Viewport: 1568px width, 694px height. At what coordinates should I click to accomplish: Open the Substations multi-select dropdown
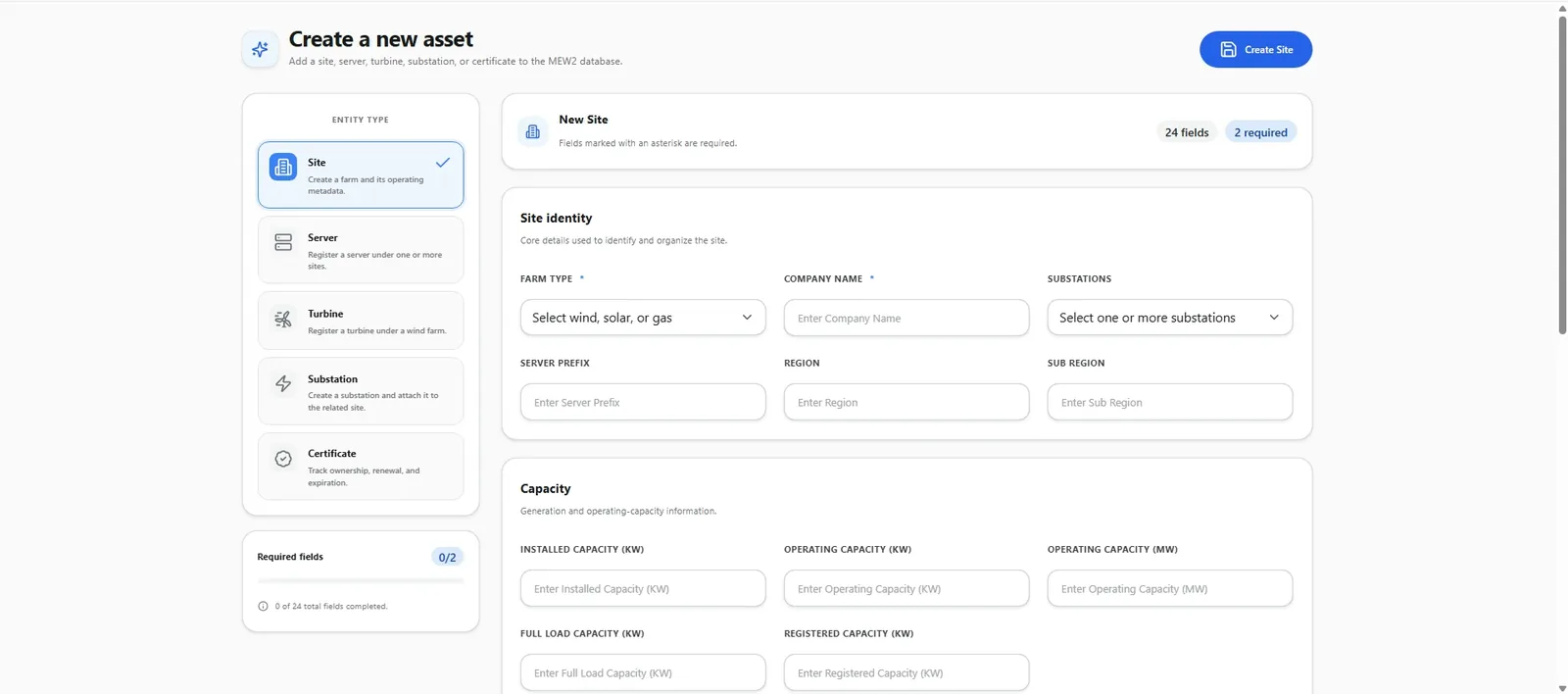coord(1170,318)
